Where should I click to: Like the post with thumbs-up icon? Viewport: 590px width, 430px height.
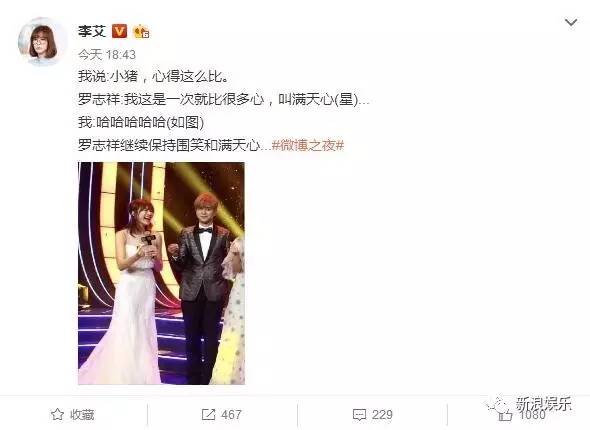(505, 415)
